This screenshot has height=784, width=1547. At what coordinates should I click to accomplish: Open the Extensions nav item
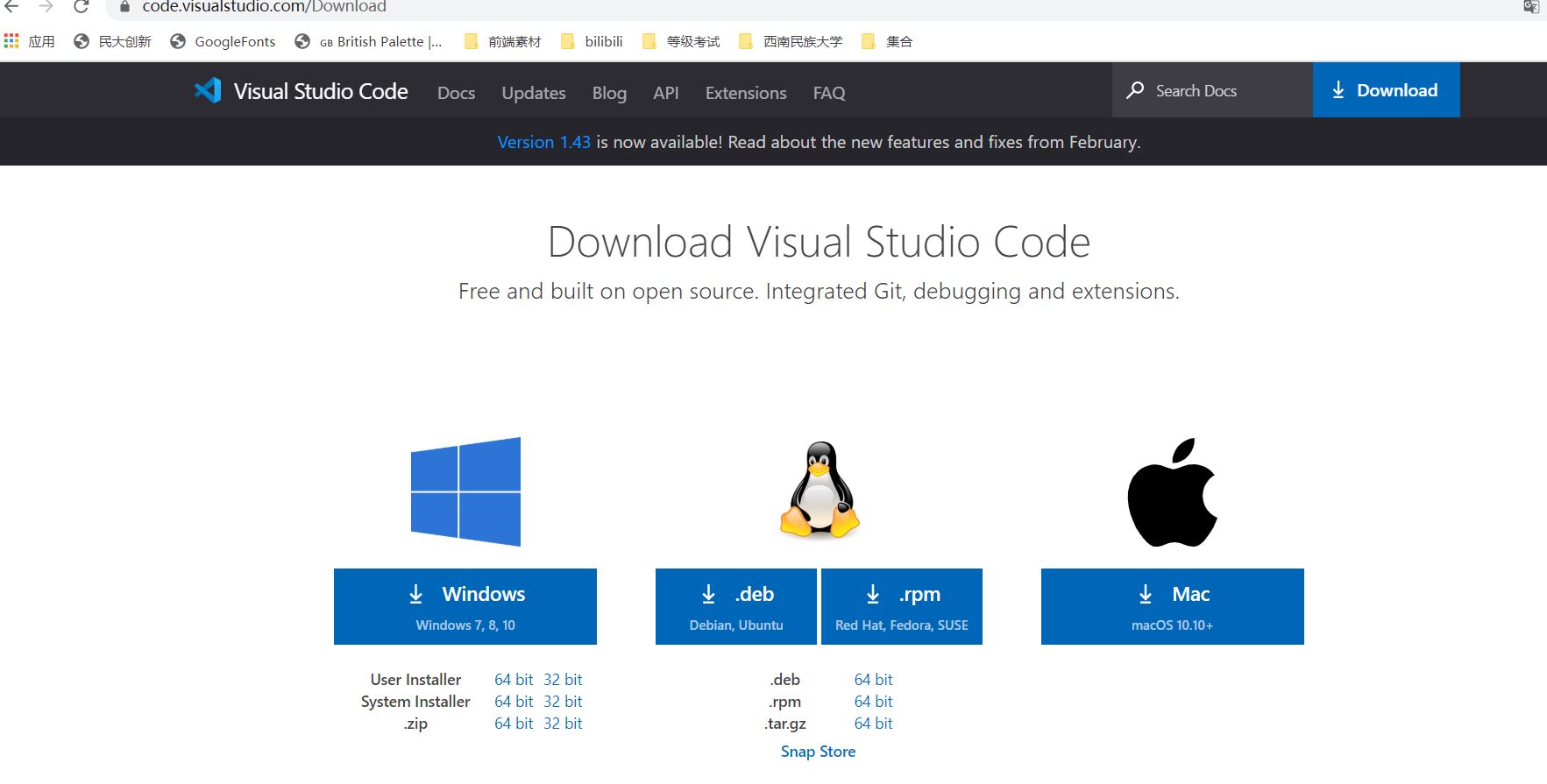(746, 93)
